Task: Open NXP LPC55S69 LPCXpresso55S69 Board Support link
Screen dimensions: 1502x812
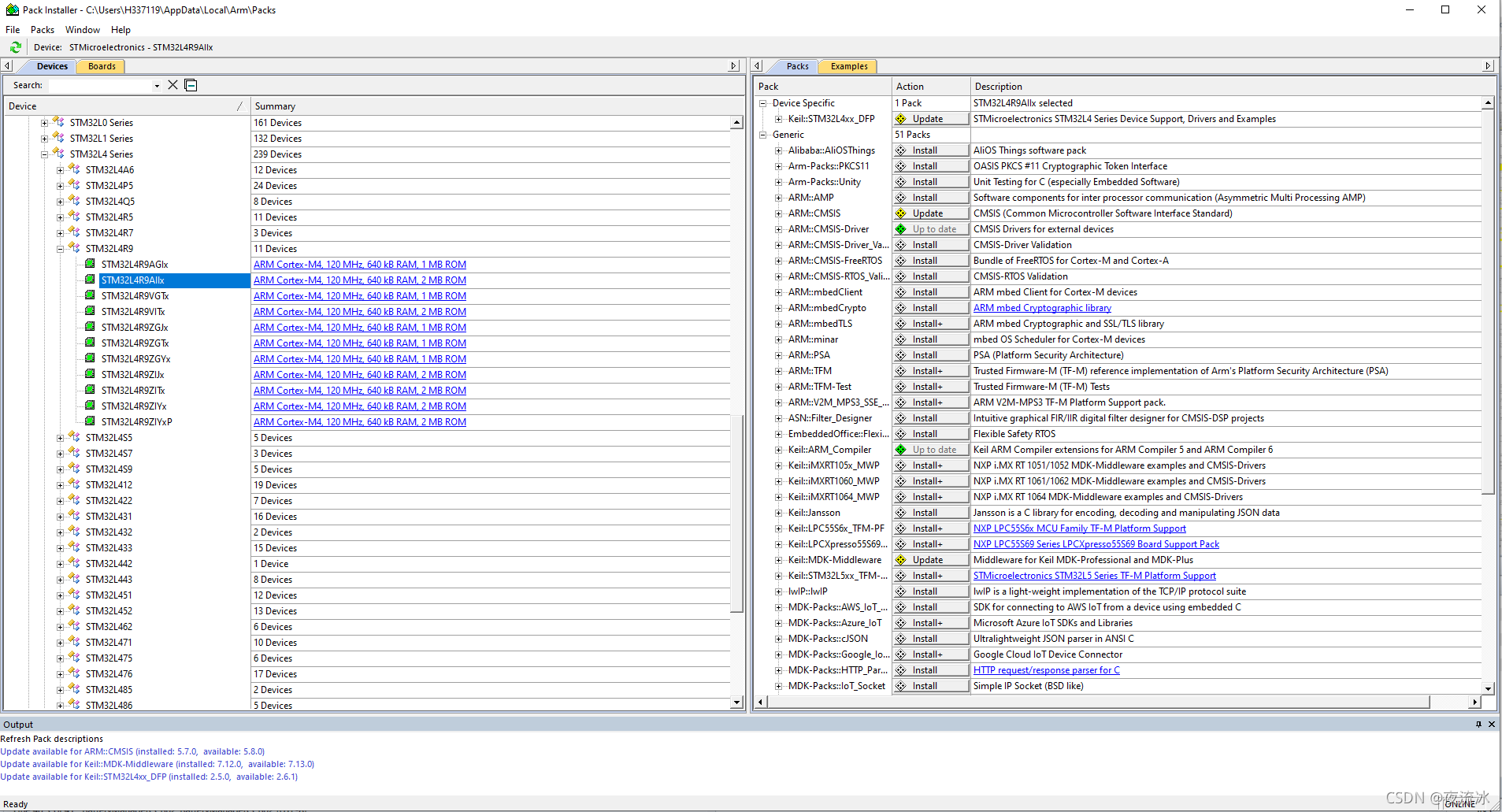Action: [1096, 544]
